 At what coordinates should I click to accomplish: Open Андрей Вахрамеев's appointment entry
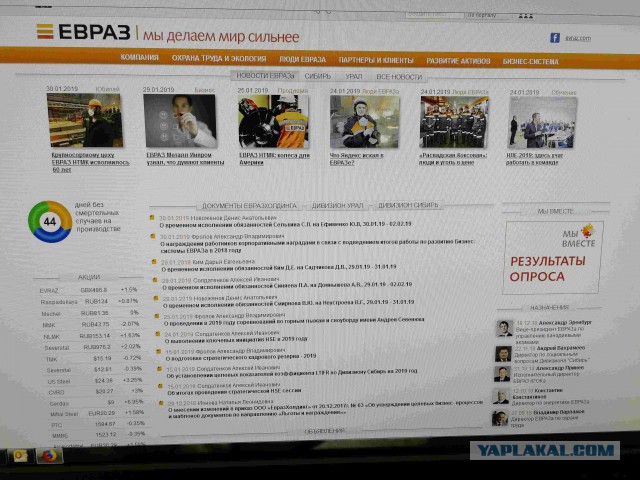click(551, 354)
